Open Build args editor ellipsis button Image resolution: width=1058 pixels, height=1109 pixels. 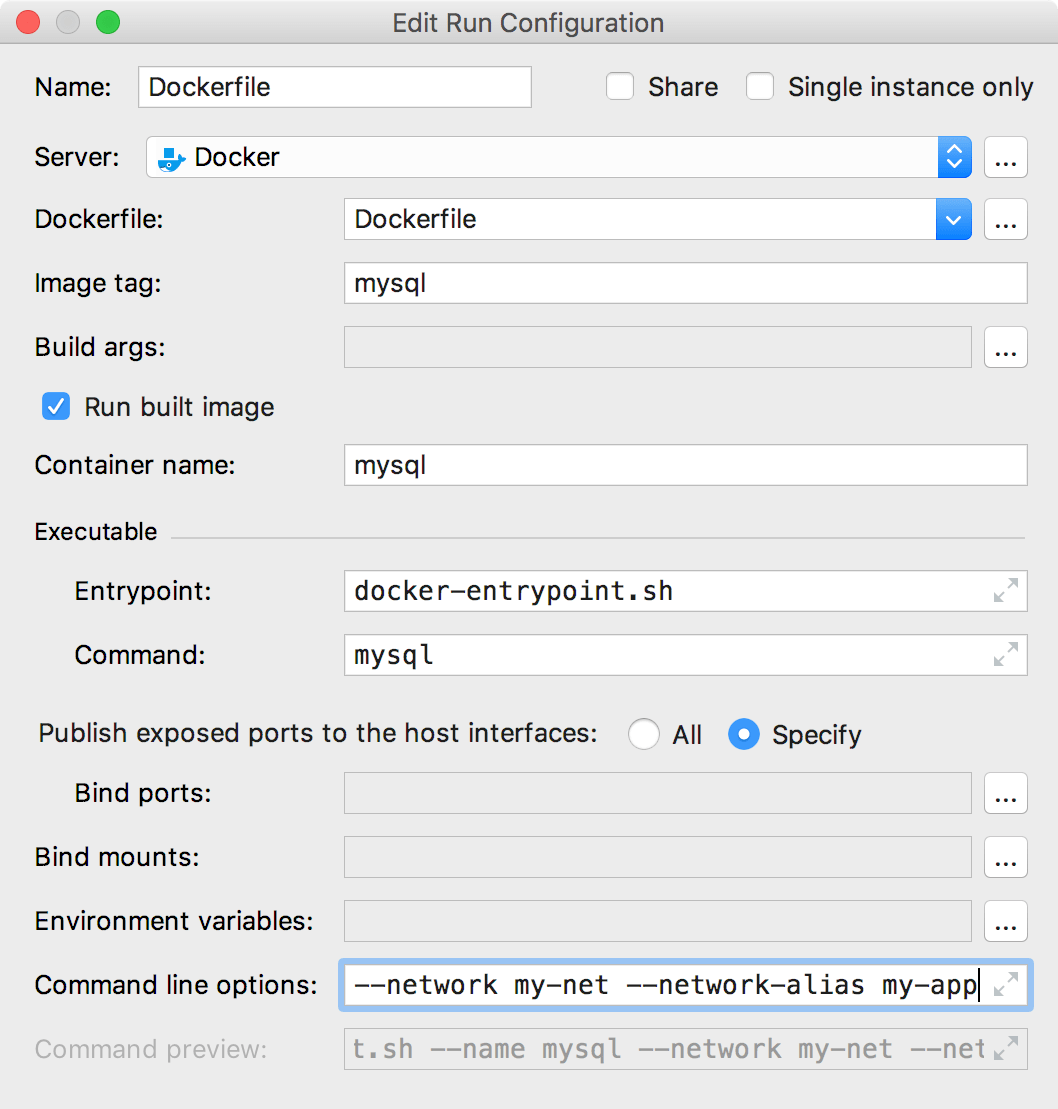tap(1006, 347)
